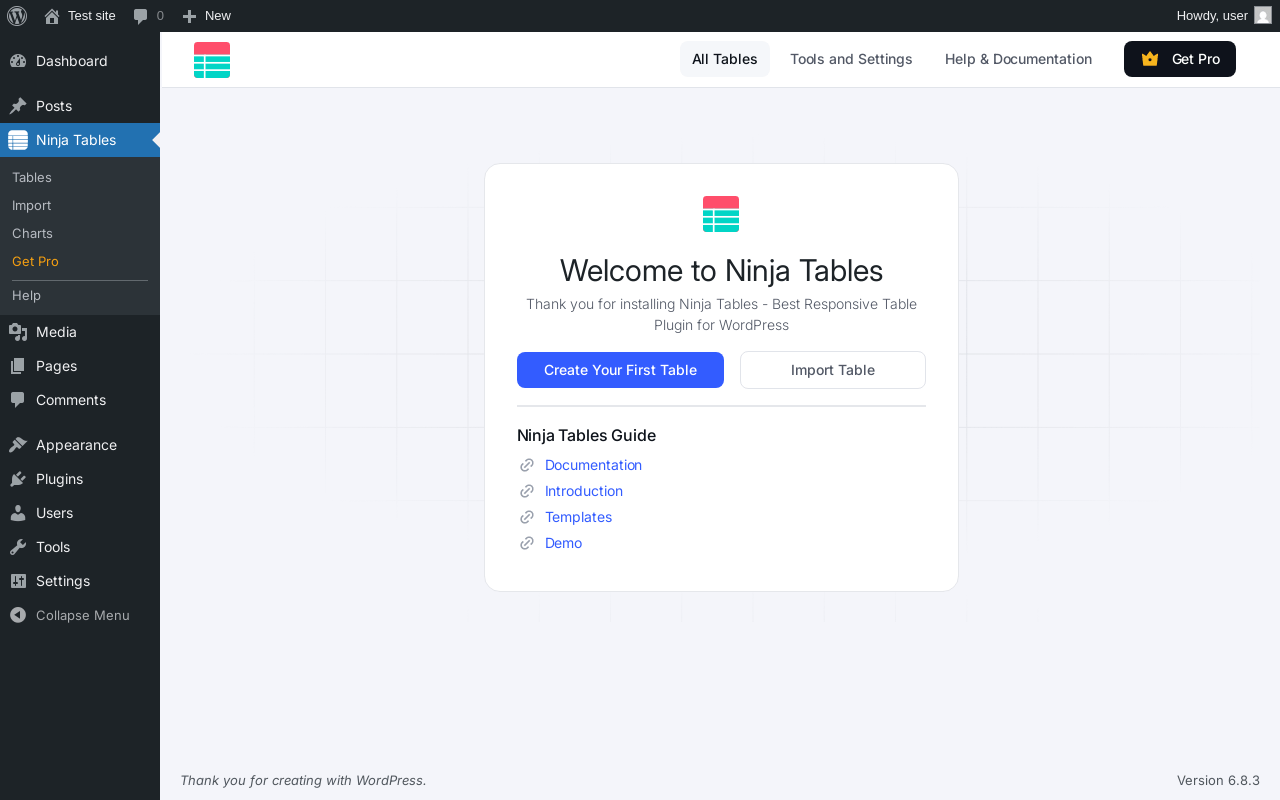Switch to the Tools and Settings tab
The height and width of the screenshot is (800, 1280).
pos(851,59)
